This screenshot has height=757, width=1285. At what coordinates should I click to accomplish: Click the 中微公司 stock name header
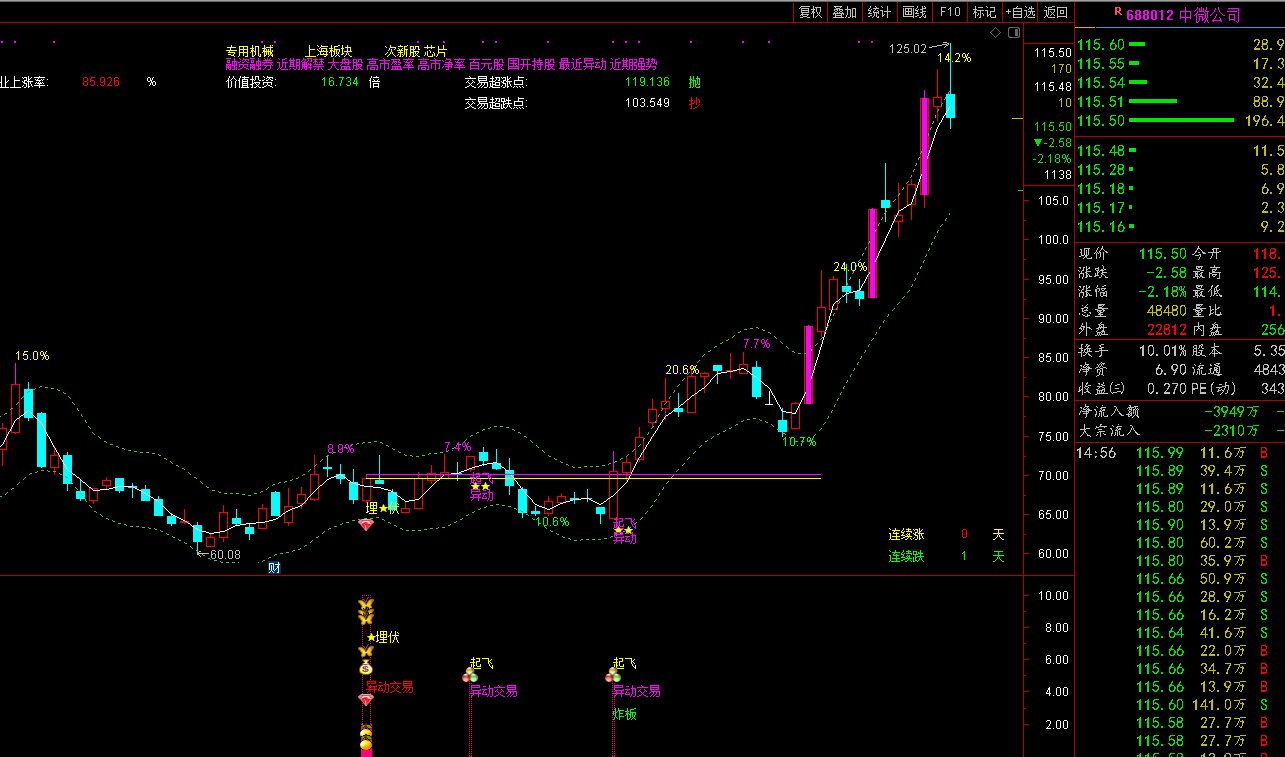[x=1210, y=14]
